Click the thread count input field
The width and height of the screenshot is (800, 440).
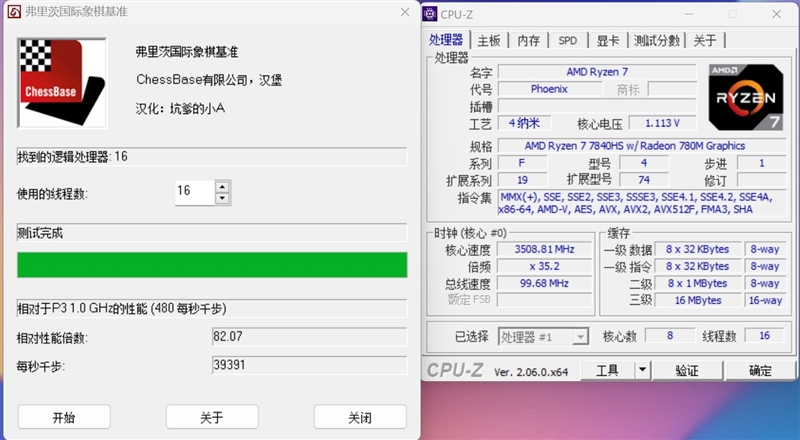(193, 192)
